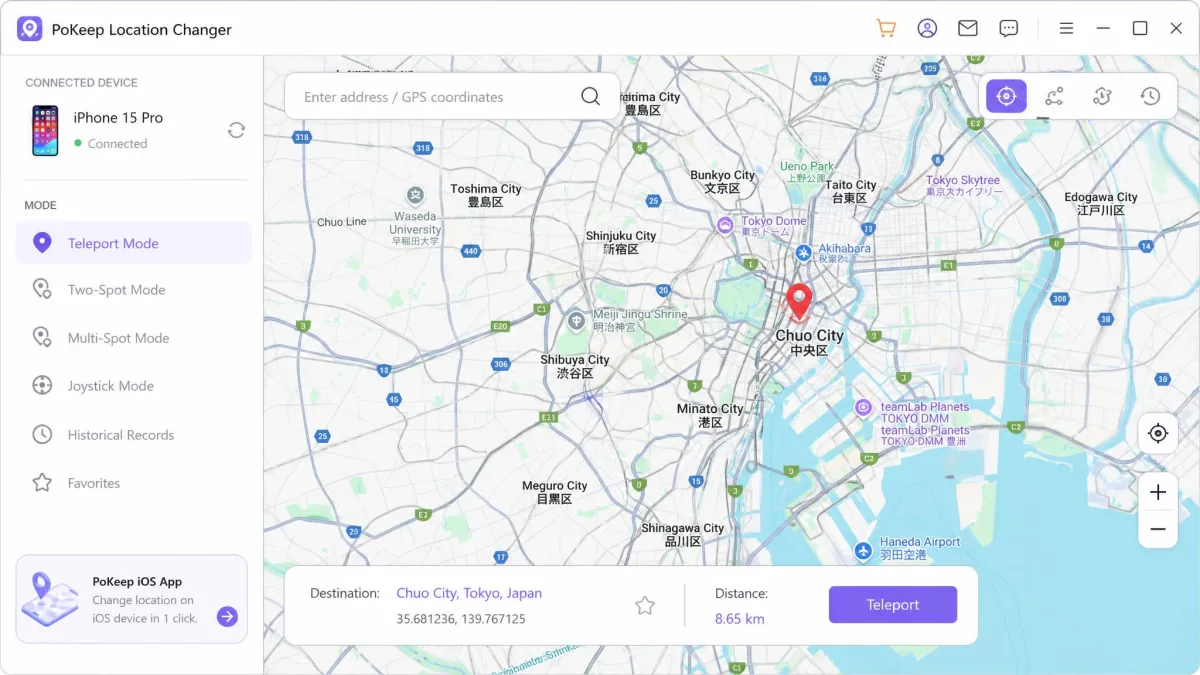Screen dimensions: 1200x675
Task: Click the Historical Records clock icon
Action: click(x=42, y=435)
